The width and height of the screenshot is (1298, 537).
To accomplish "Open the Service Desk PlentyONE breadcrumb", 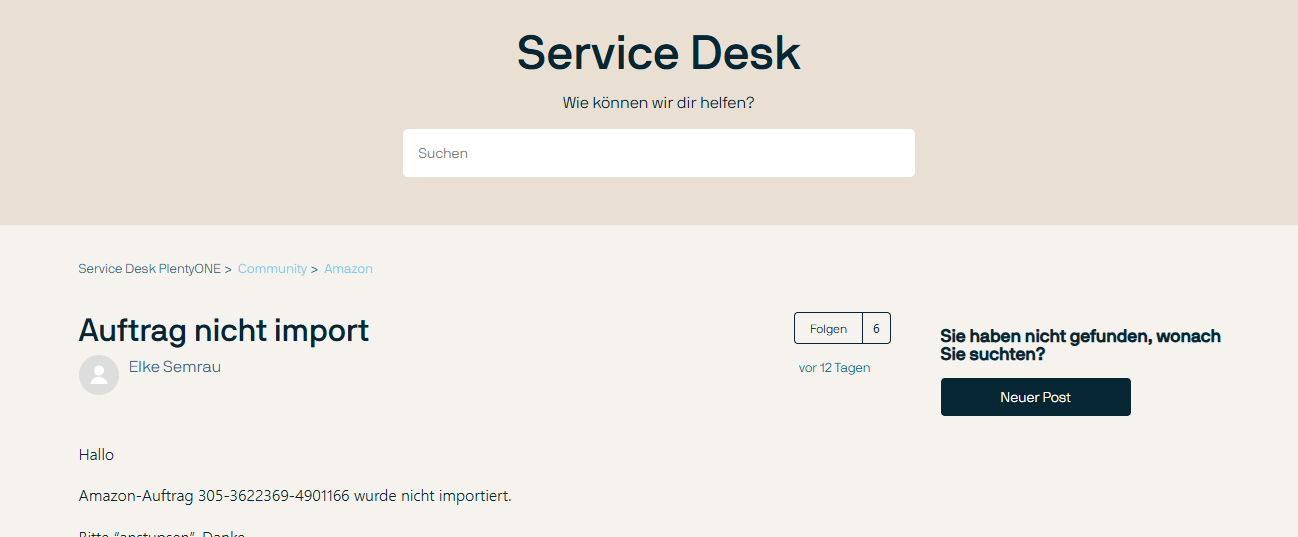I will pyautogui.click(x=149, y=269).
